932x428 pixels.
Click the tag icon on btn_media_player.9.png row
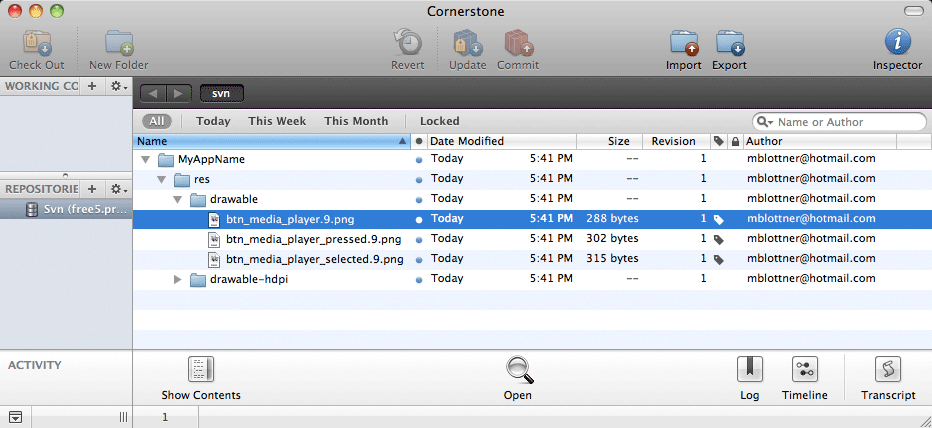click(x=719, y=219)
